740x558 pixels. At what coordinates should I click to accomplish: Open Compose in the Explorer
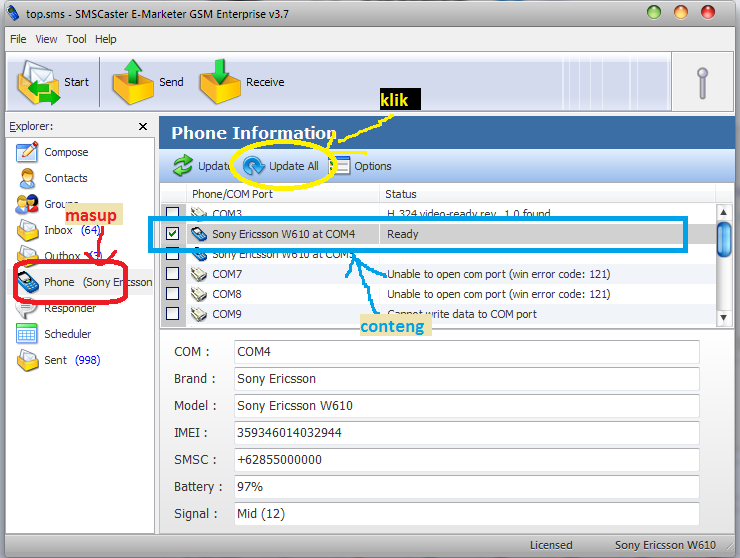tap(27, 152)
